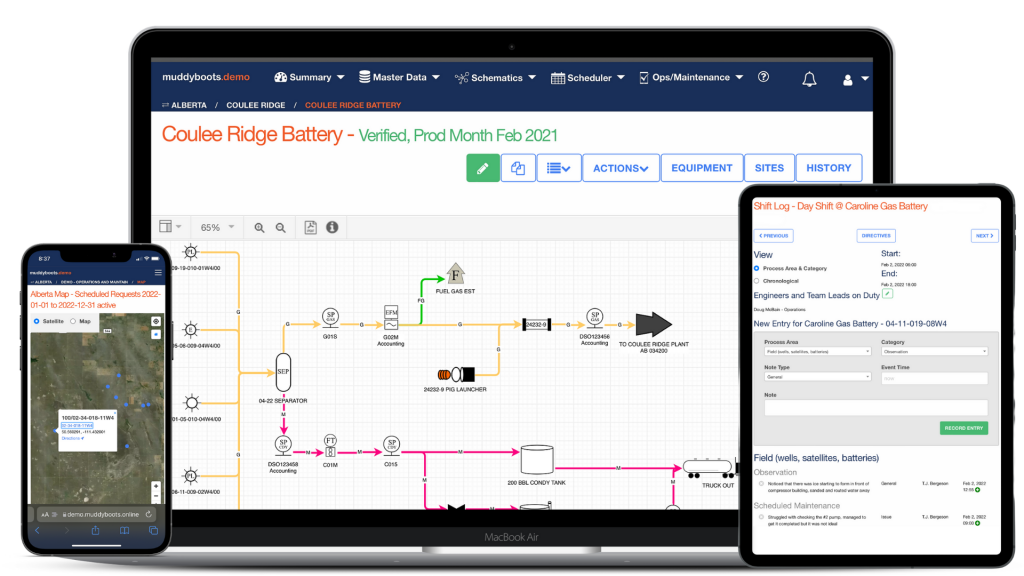The height and width of the screenshot is (576, 1024).
Task: Click the COULEE RIDGE BATTERY breadcrumb
Action: click(353, 105)
